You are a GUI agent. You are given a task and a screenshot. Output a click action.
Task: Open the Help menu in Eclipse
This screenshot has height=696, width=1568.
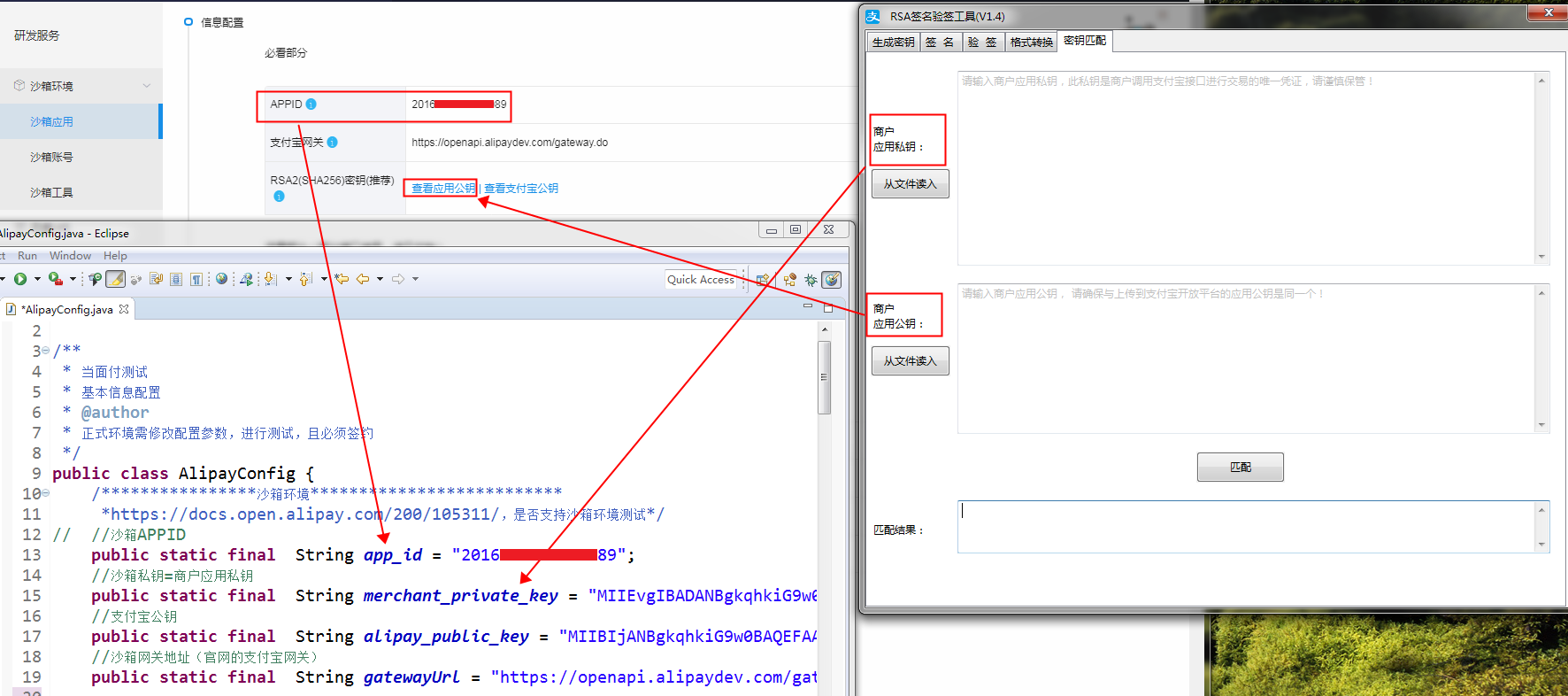115,256
